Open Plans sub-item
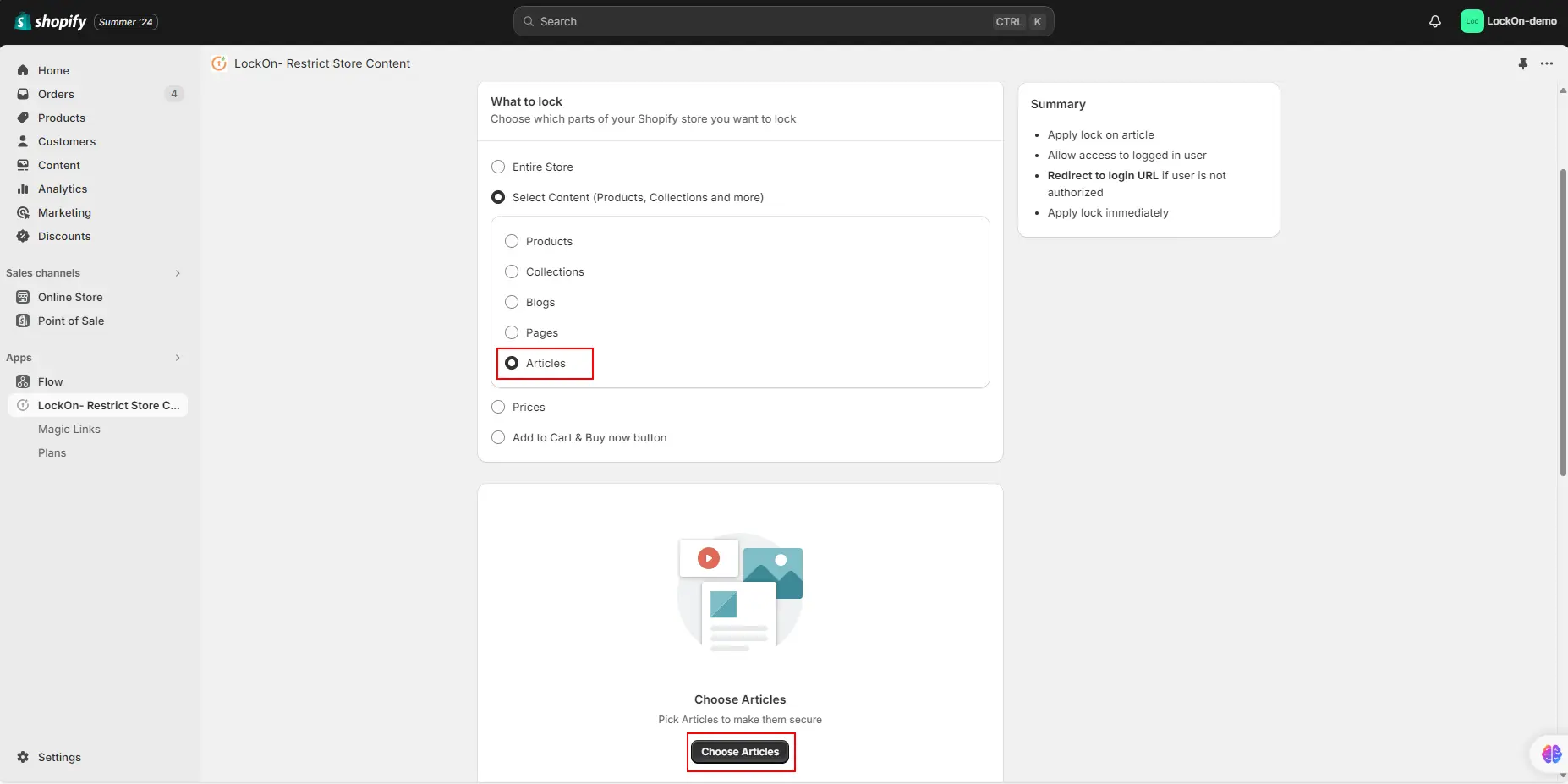Viewport: 1568px width, 784px height. [x=52, y=452]
